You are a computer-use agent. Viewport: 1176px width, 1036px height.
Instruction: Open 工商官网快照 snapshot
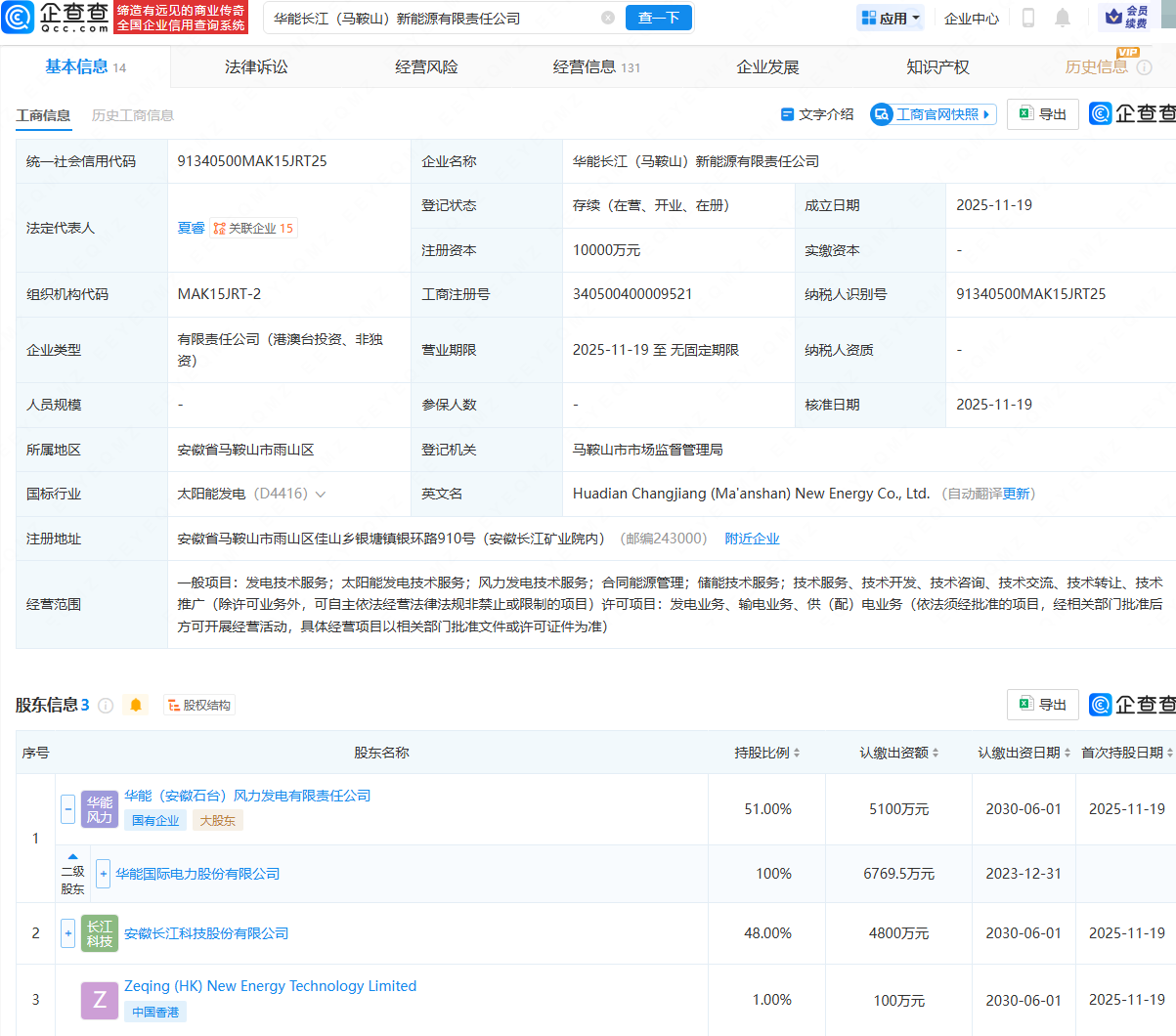tap(933, 114)
